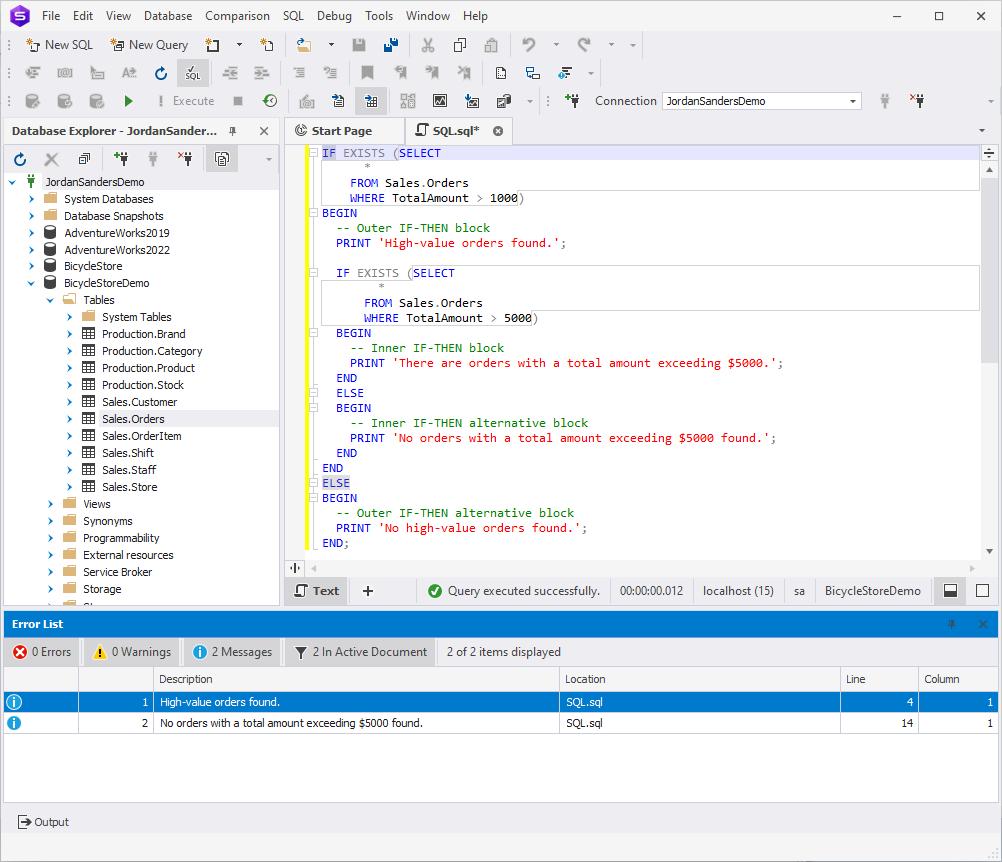This screenshot has width=1002, height=862.
Task: Open the Database menu
Action: click(167, 16)
